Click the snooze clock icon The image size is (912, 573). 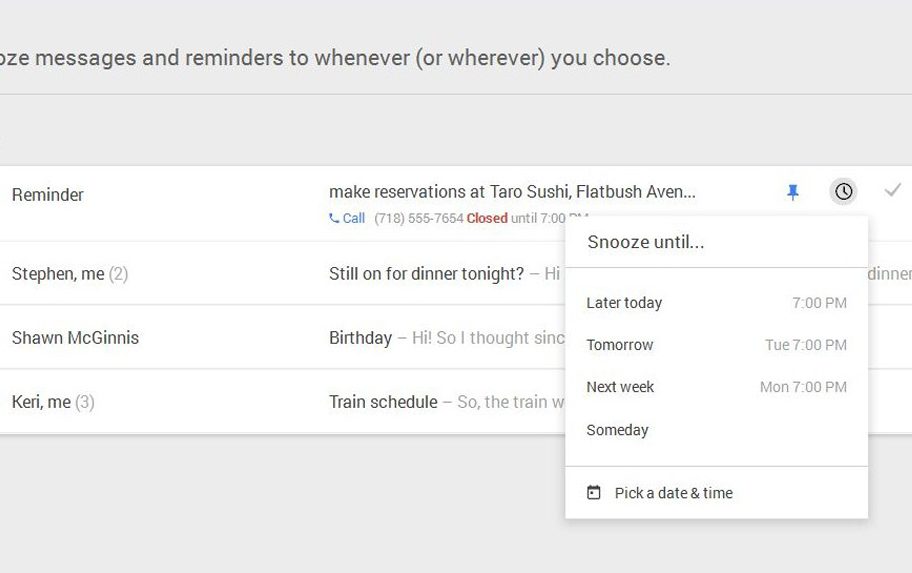[844, 191]
